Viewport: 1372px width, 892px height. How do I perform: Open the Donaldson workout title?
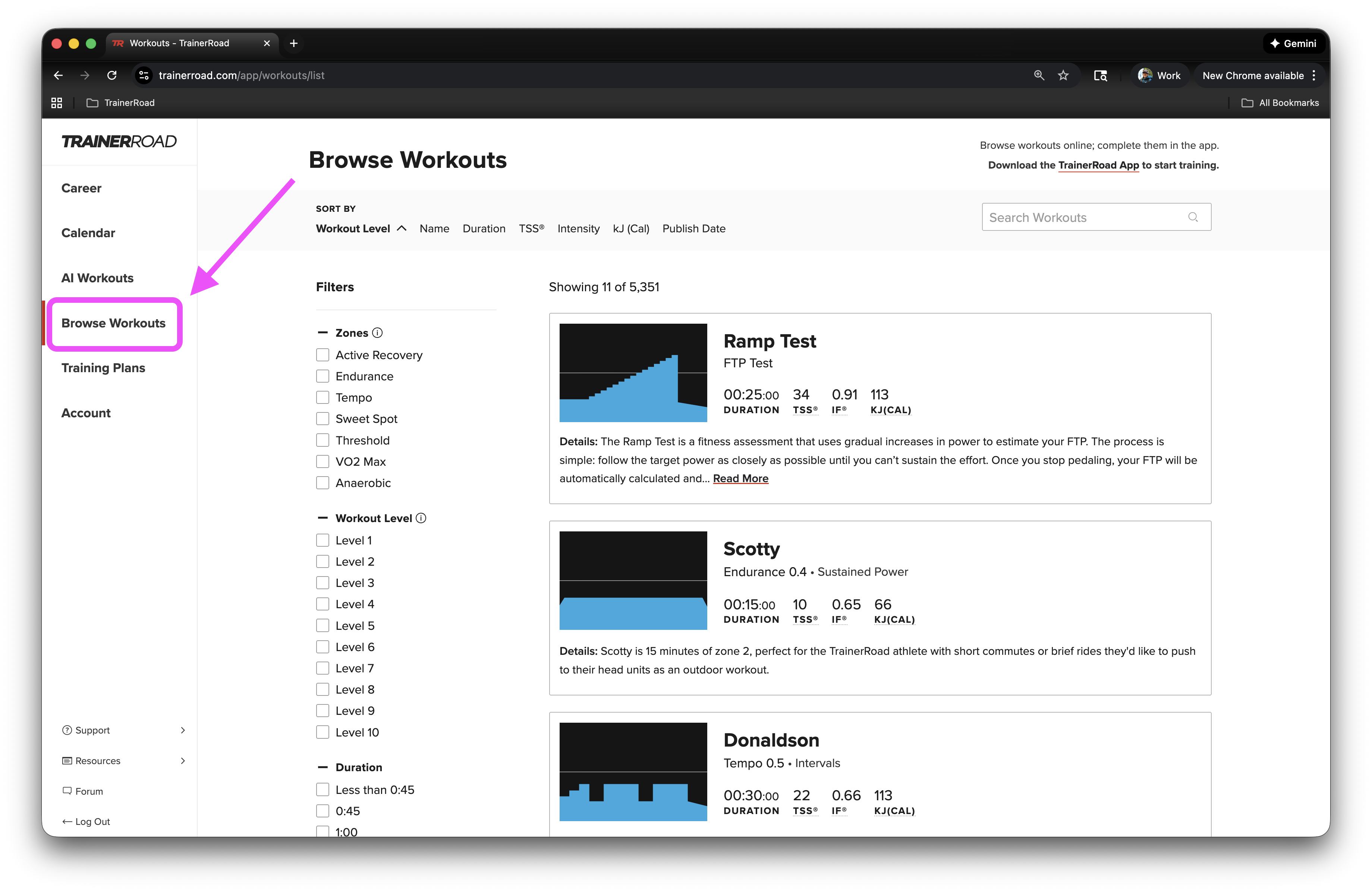click(771, 740)
